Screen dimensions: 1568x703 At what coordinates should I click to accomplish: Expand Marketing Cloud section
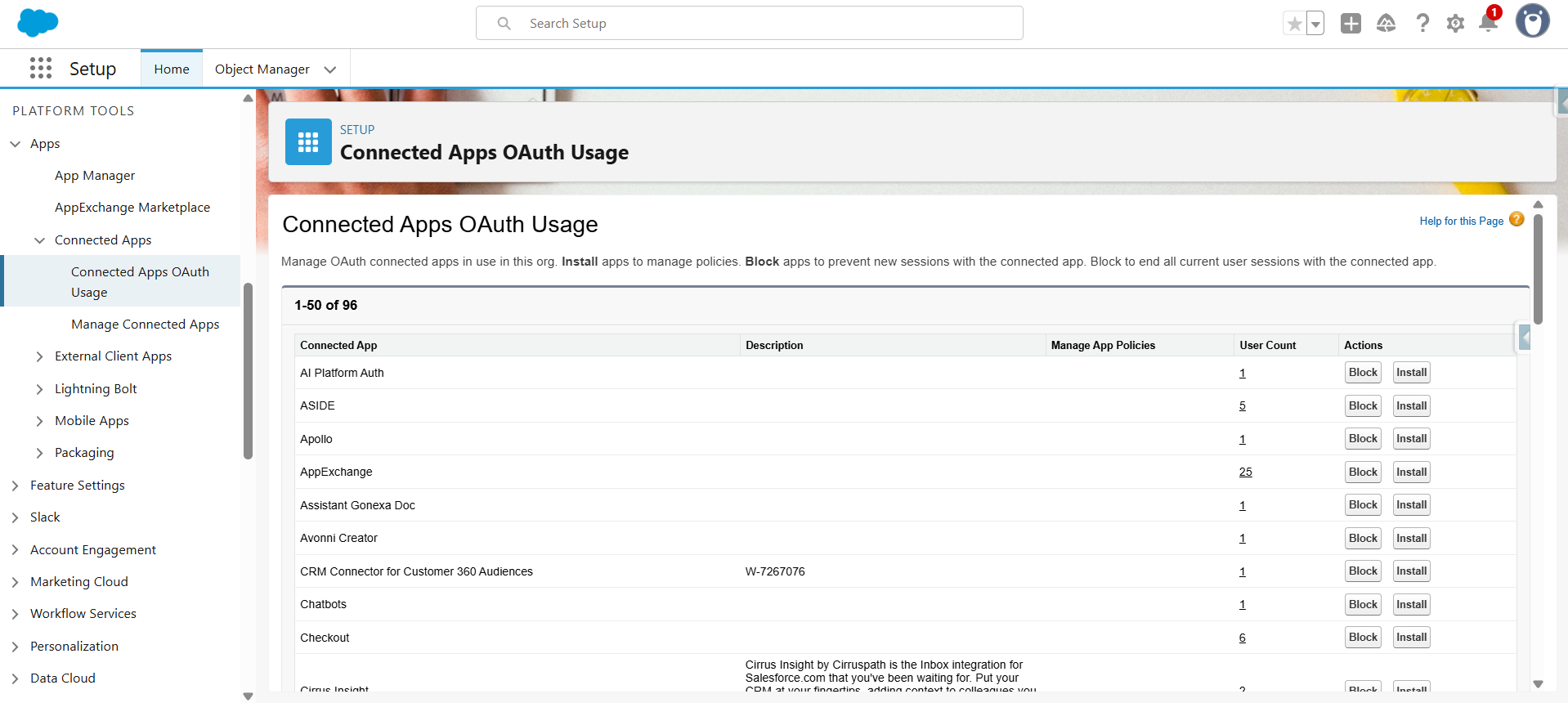coord(15,582)
